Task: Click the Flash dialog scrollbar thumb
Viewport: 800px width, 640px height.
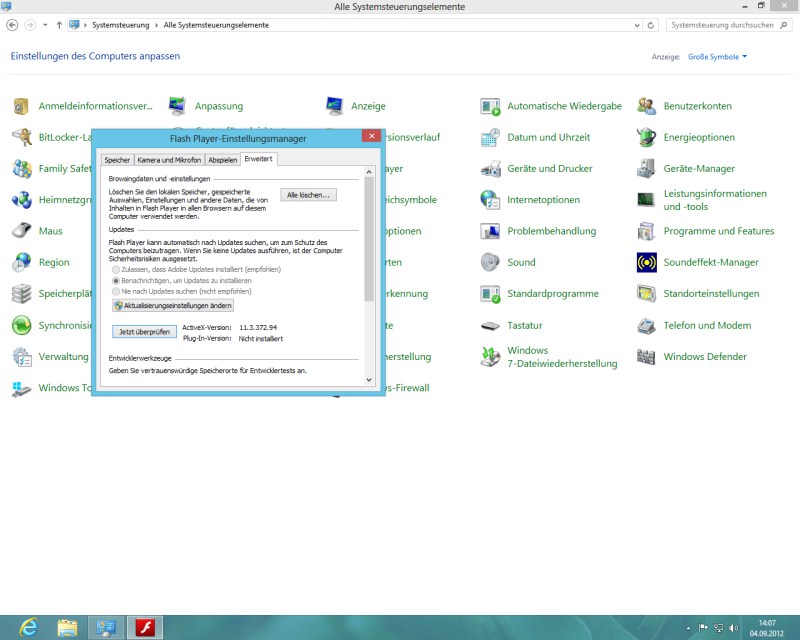Action: pos(369,239)
